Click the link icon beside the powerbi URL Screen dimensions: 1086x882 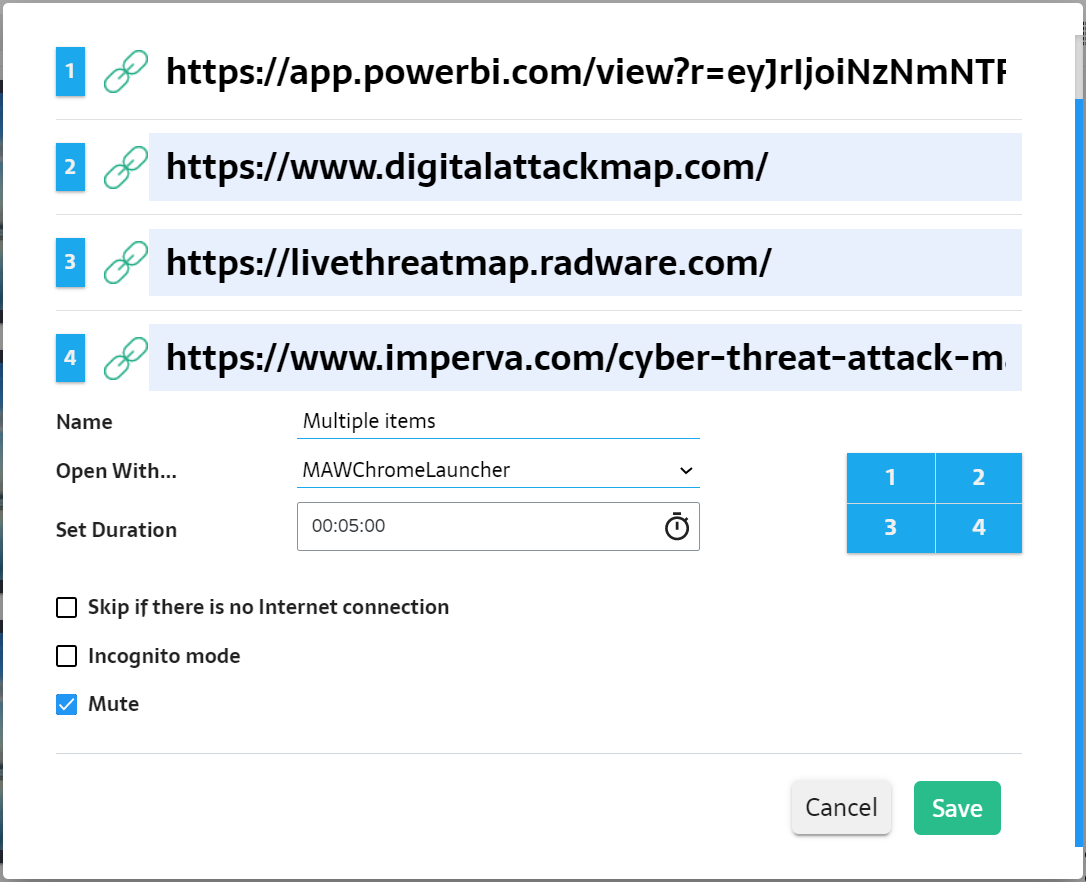(126, 72)
